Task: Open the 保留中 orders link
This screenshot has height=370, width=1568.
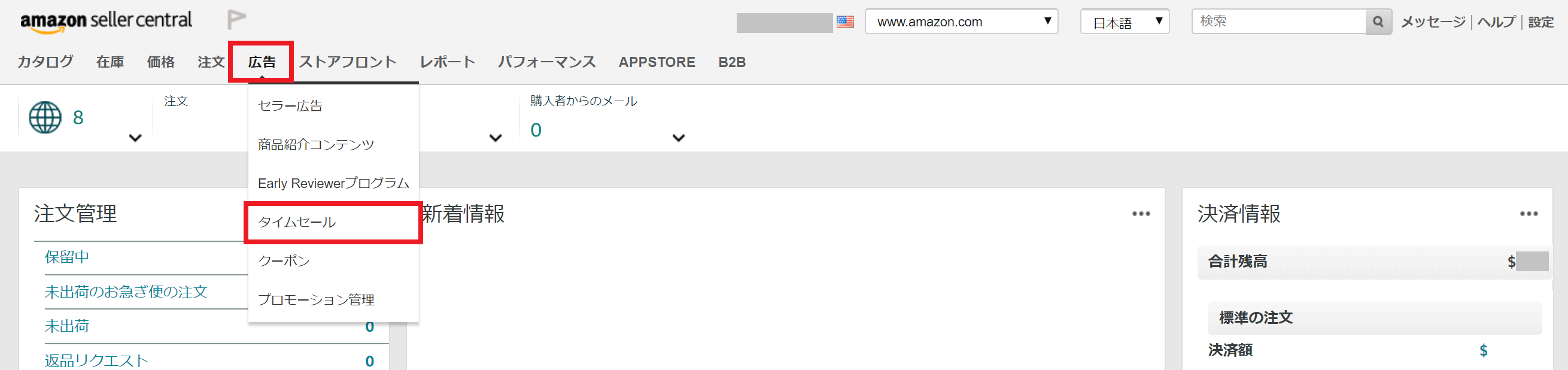Action: click(x=66, y=257)
